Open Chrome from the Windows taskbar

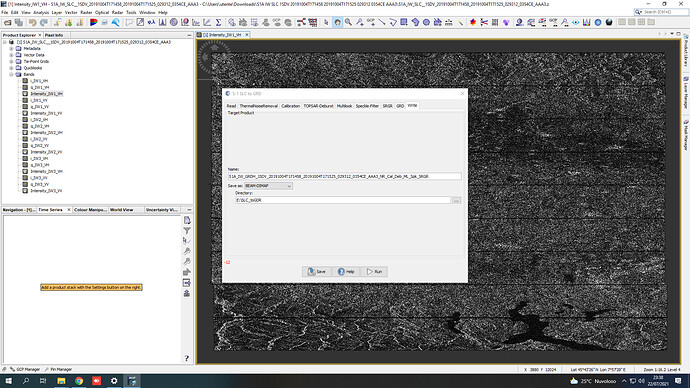79,381
